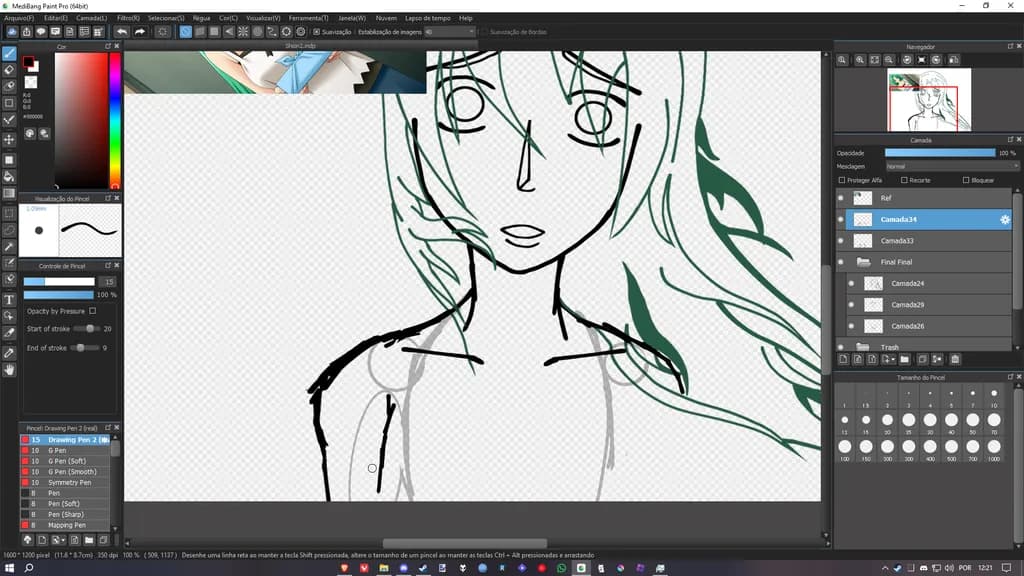The image size is (1024, 576).
Task: Click Navigator zoom-in magnifier icon
Action: [x=860, y=59]
